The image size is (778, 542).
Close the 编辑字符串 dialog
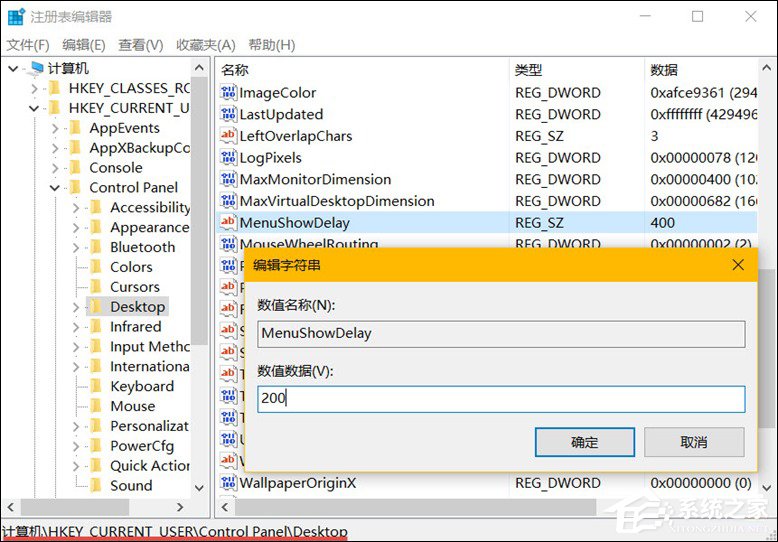point(738,265)
